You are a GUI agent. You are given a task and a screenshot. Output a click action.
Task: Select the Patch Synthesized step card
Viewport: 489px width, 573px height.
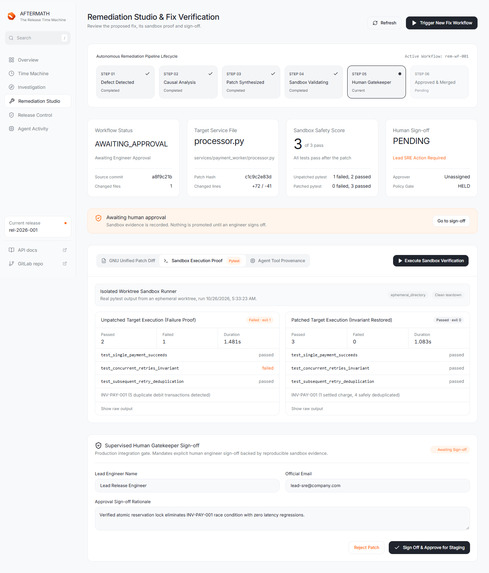[251, 82]
